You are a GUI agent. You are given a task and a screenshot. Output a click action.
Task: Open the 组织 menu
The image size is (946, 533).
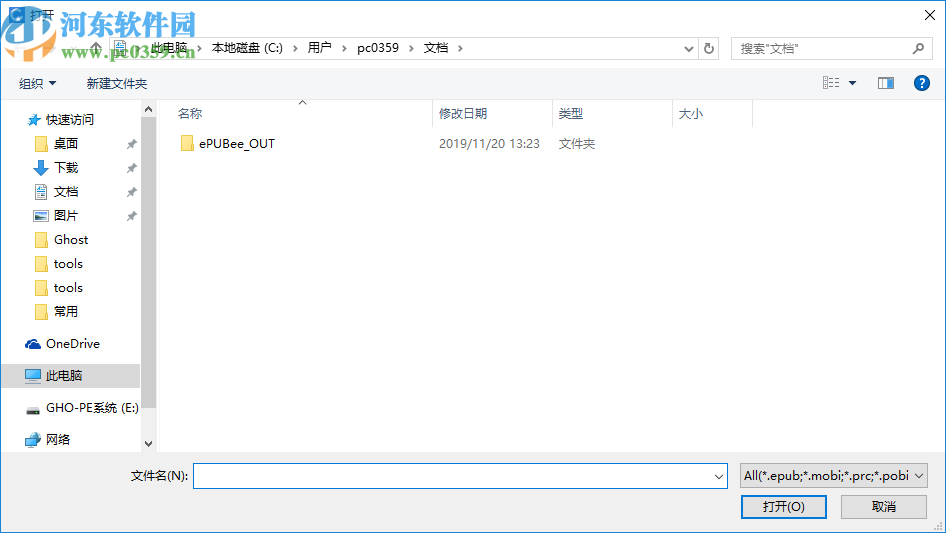(37, 83)
